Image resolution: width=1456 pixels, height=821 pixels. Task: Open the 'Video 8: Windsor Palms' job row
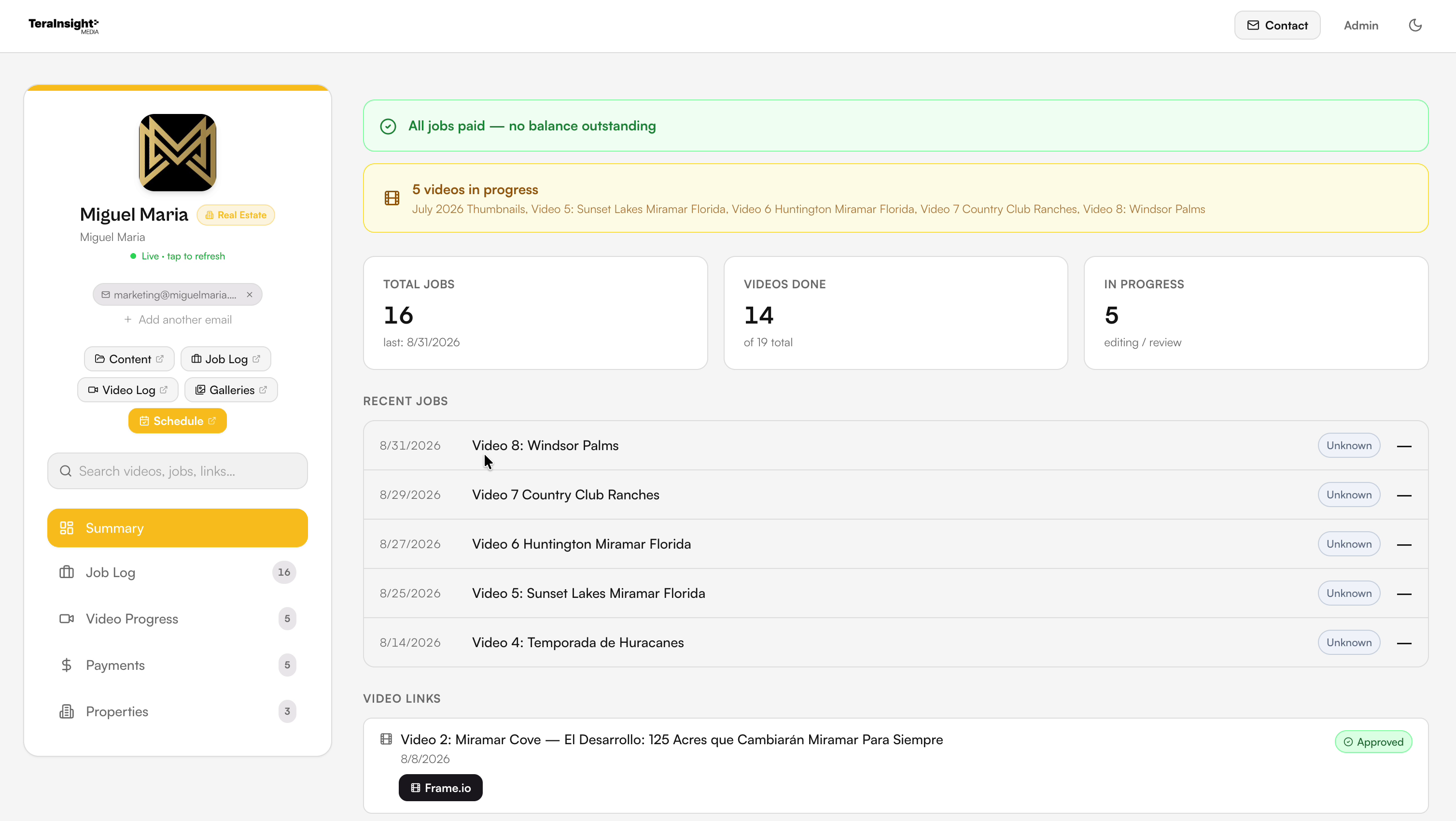896,446
